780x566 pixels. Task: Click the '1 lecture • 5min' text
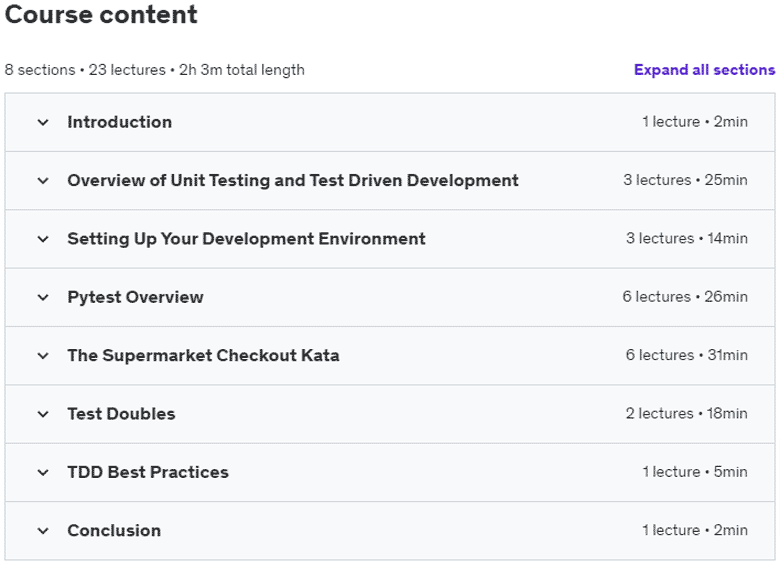tap(694, 472)
